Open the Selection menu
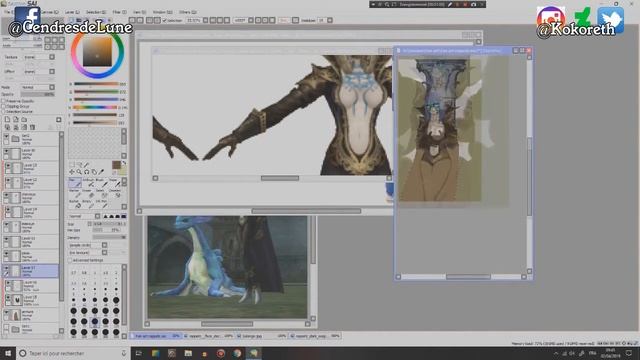 (x=96, y=12)
